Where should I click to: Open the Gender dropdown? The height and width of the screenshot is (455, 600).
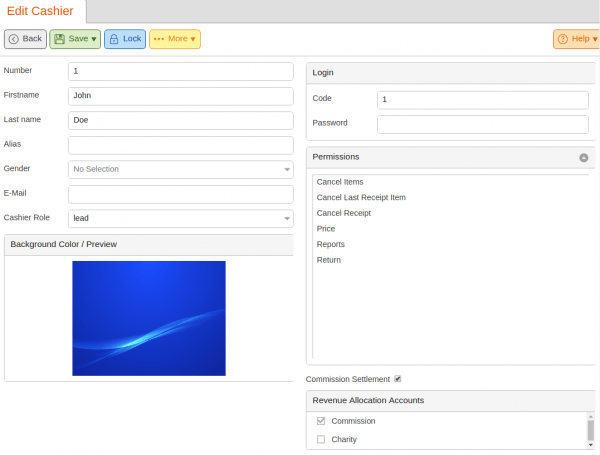[x=181, y=170]
